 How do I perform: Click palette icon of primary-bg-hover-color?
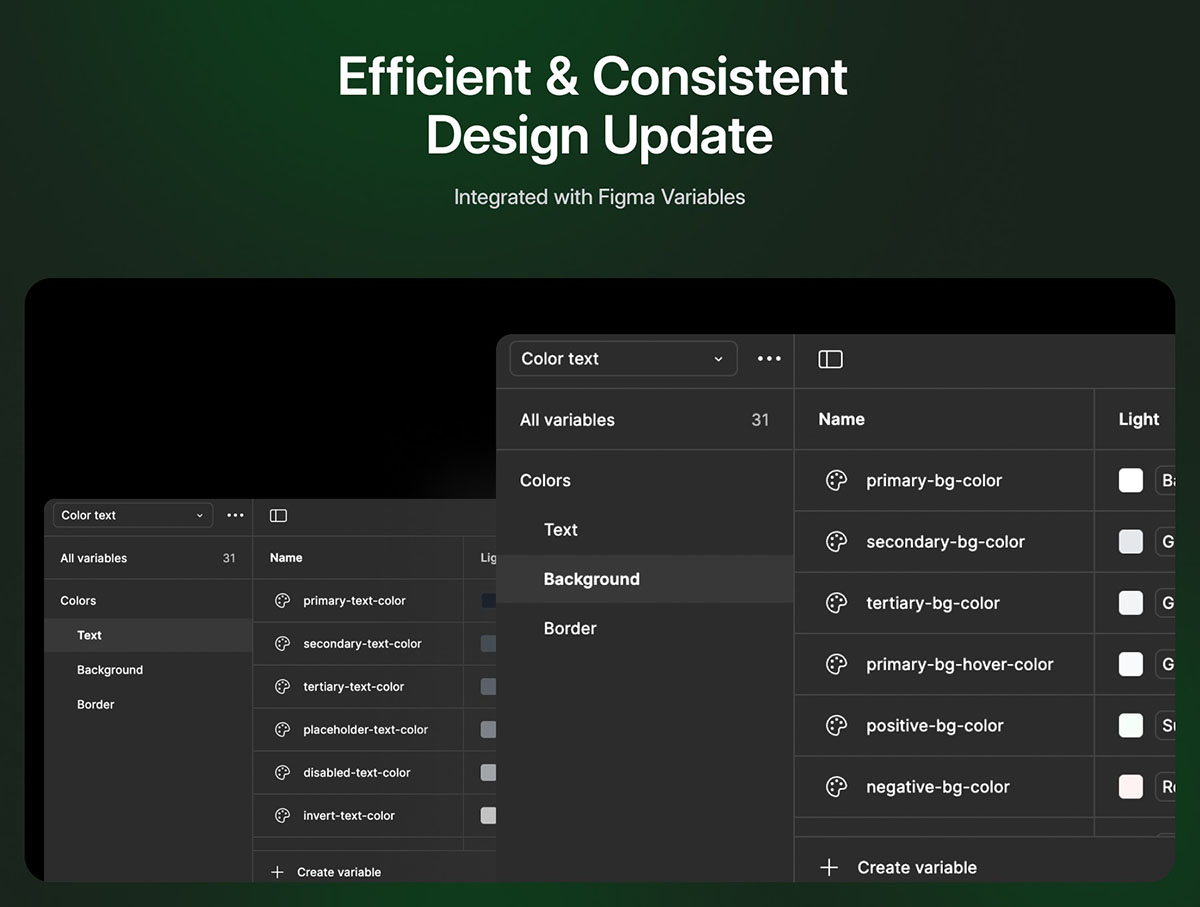pos(836,664)
